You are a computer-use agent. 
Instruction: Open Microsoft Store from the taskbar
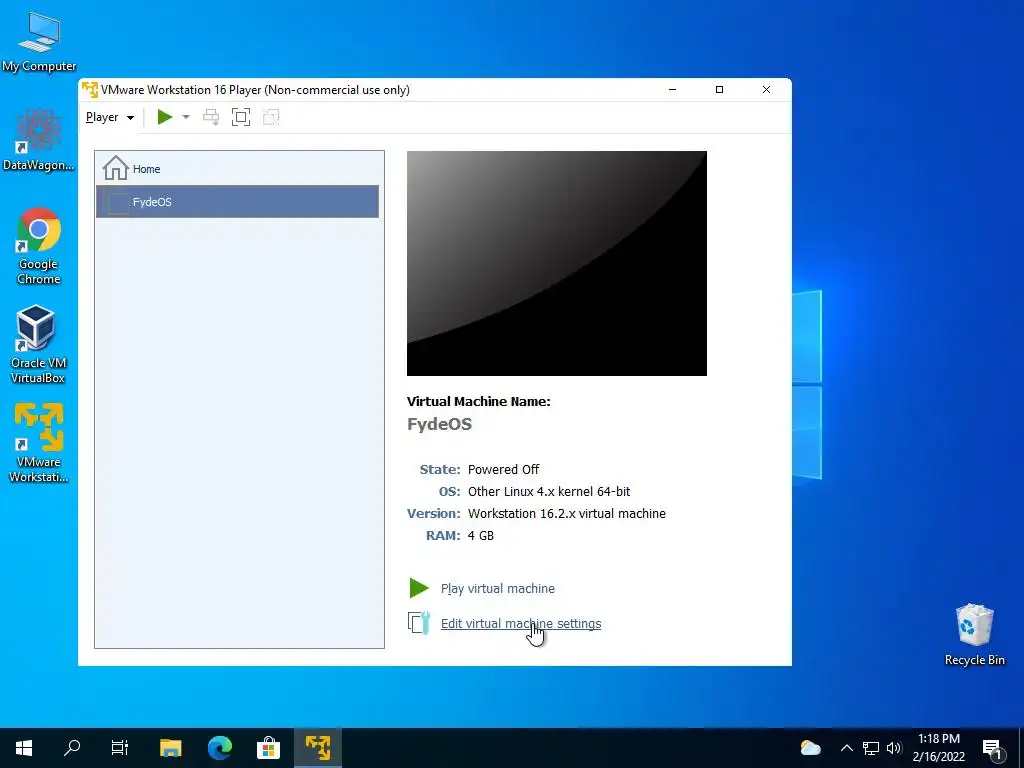click(268, 748)
